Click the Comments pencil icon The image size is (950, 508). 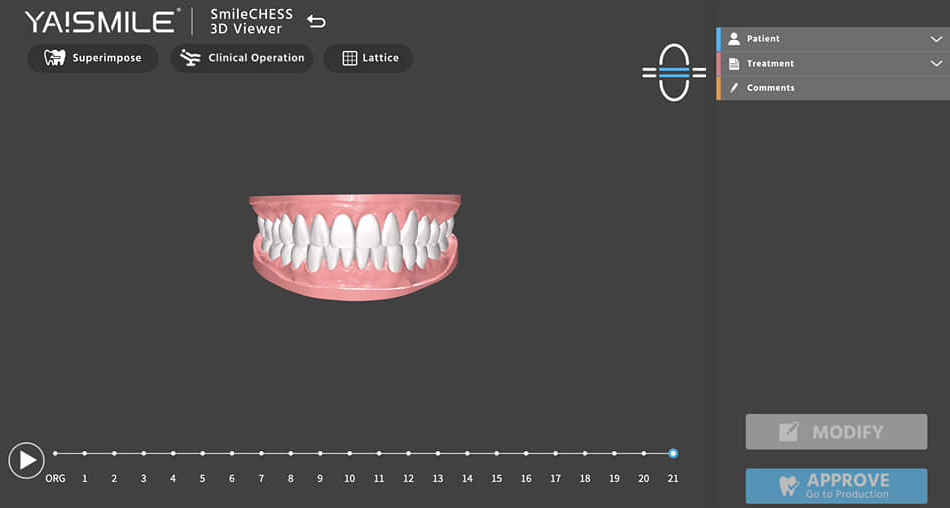coord(734,88)
